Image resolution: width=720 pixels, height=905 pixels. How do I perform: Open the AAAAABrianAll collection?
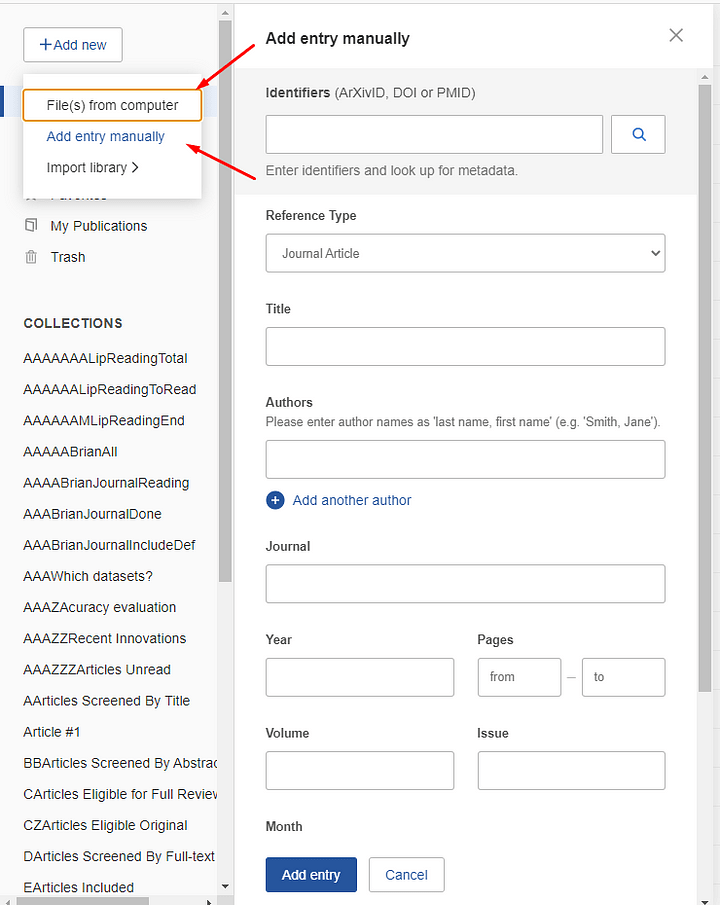(70, 452)
